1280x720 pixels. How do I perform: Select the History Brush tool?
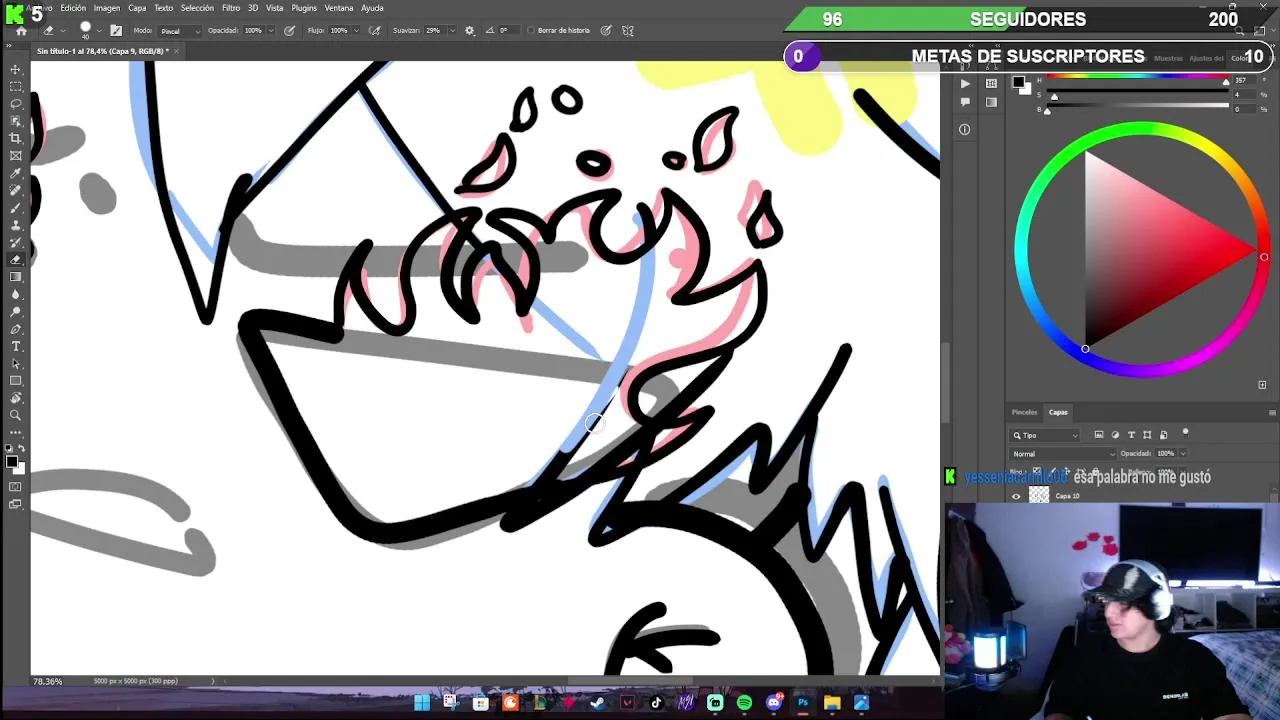[x=16, y=242]
